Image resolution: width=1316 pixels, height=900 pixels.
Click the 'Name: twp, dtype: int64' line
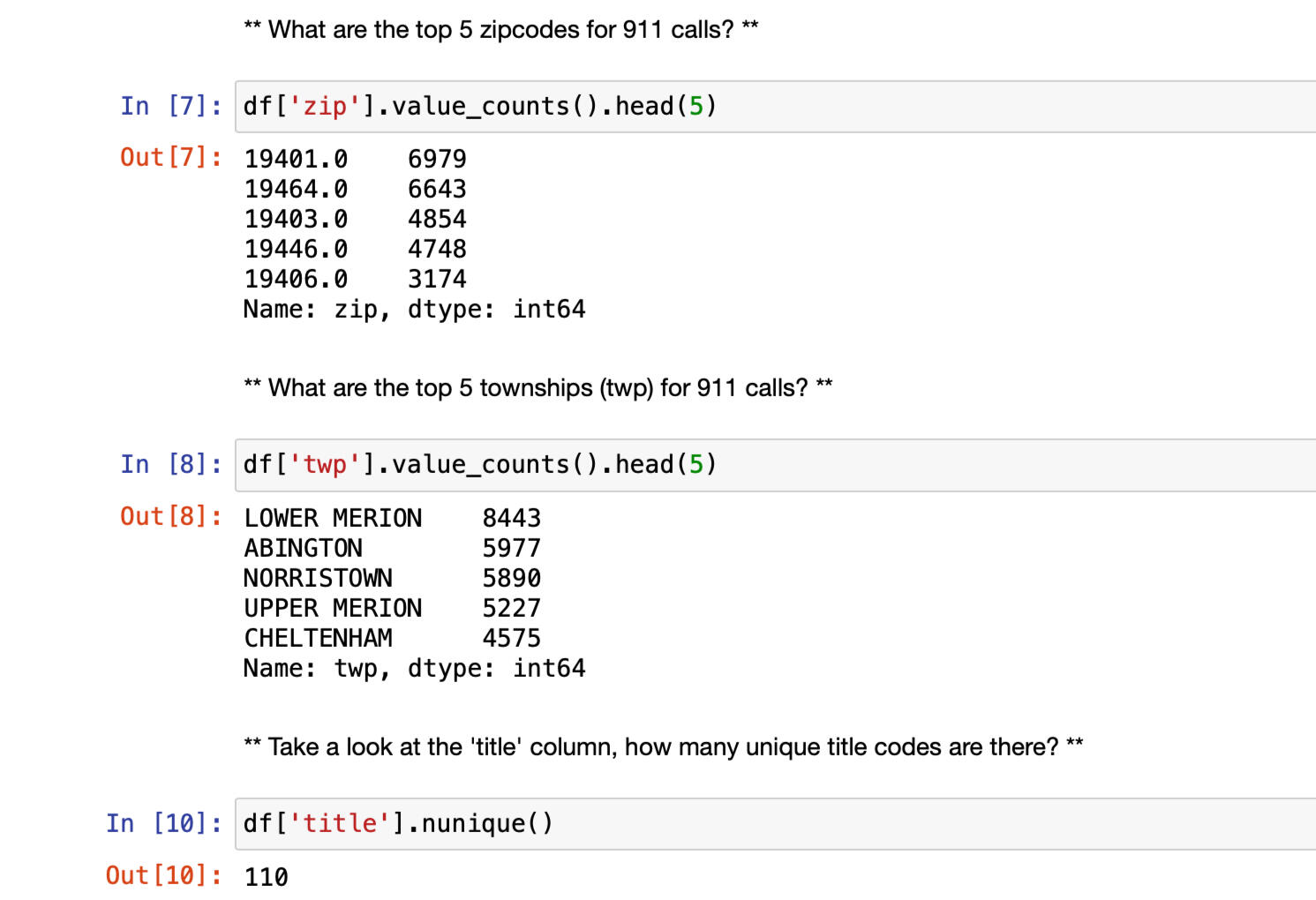coord(414,669)
